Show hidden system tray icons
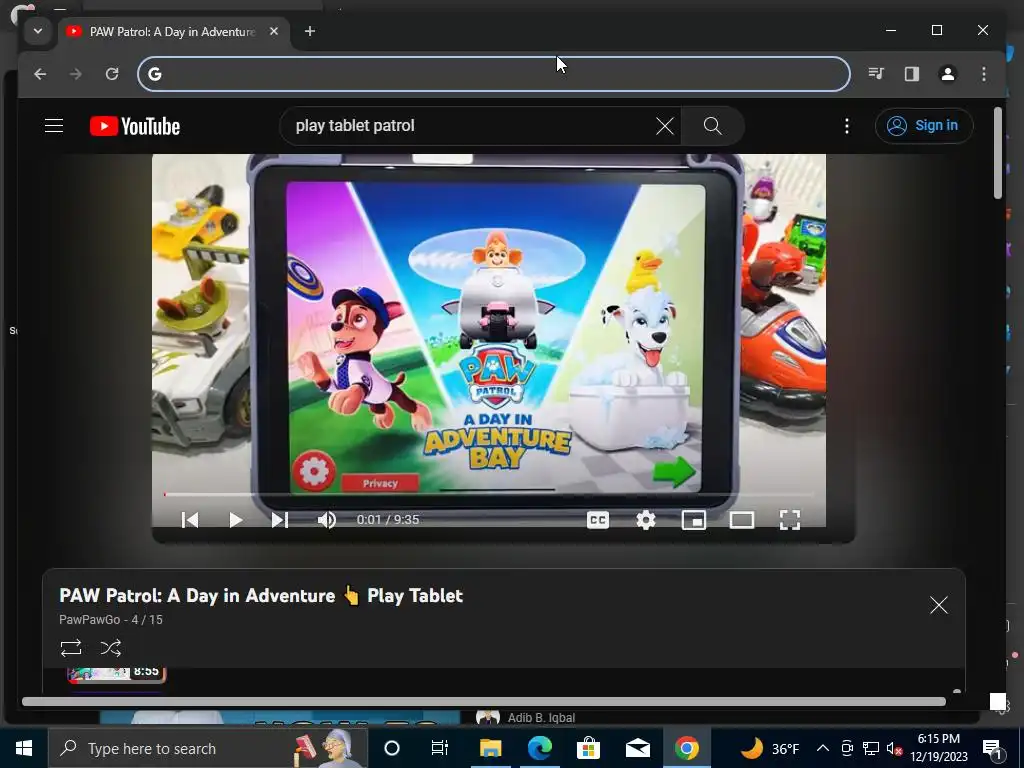Viewport: 1024px width, 768px height. pyautogui.click(x=823, y=748)
